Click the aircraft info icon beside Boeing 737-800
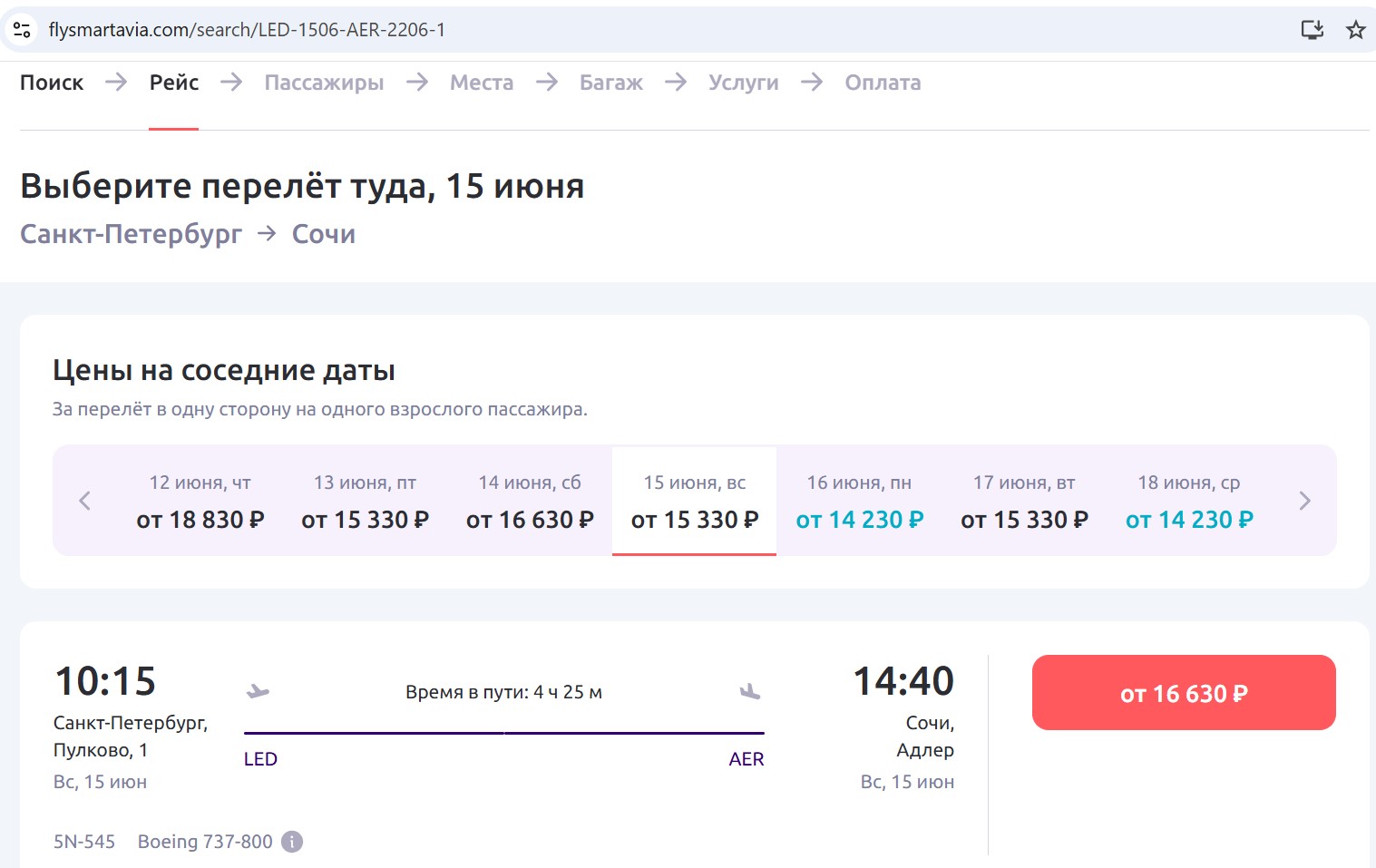Viewport: 1376px width, 868px height. (292, 842)
